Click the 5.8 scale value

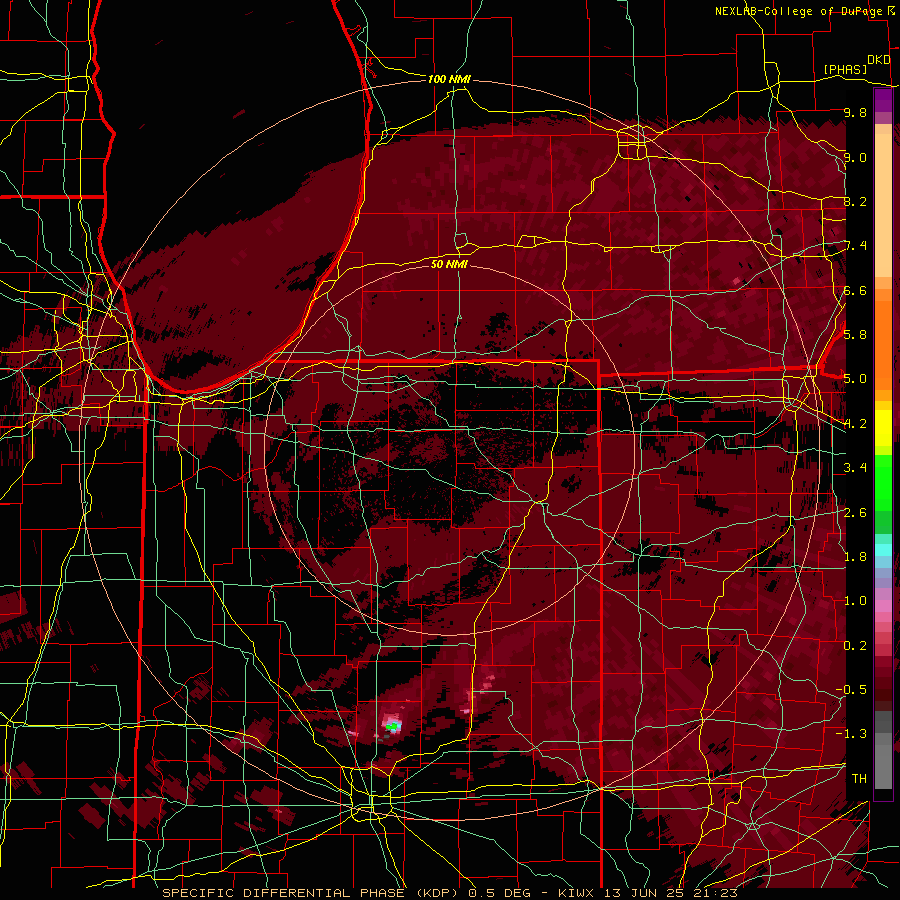click(x=855, y=335)
